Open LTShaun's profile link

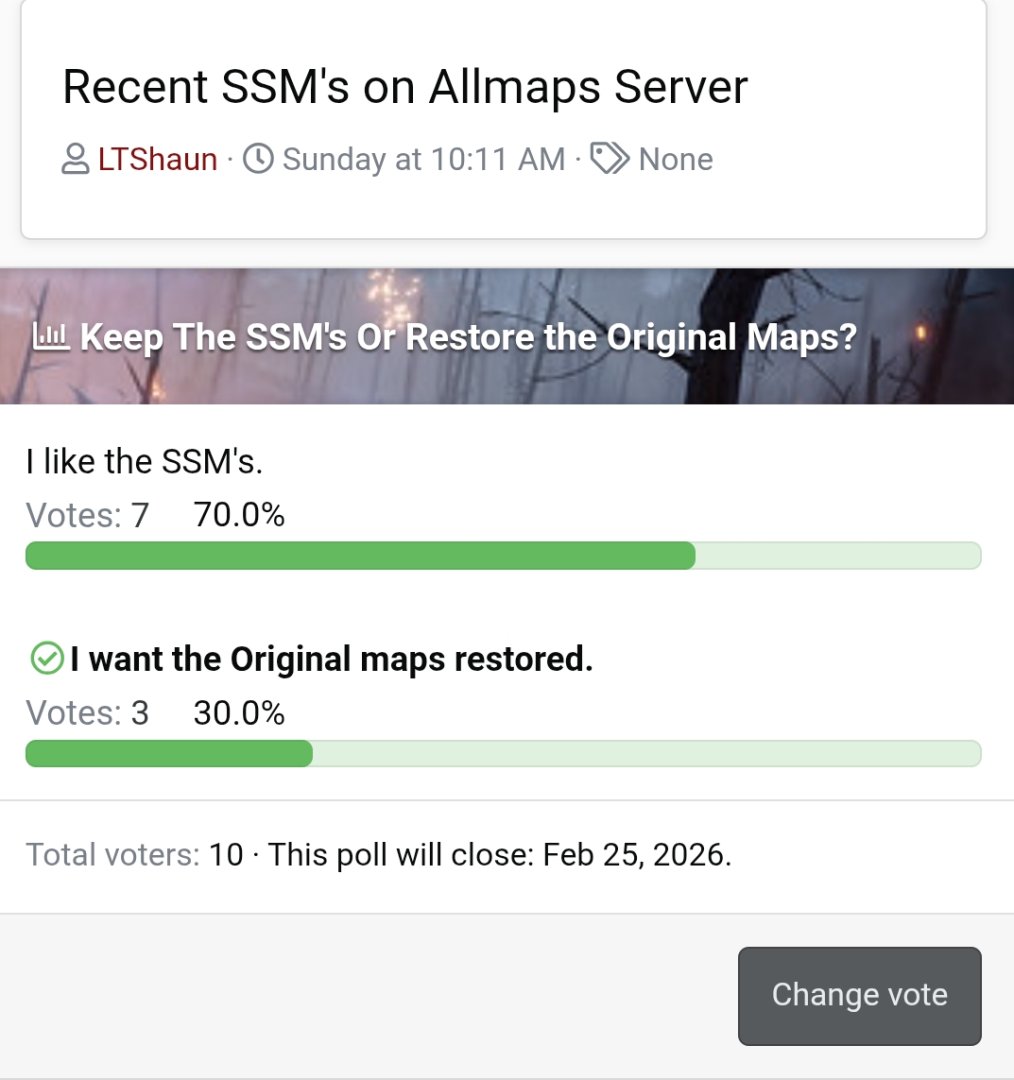157,159
